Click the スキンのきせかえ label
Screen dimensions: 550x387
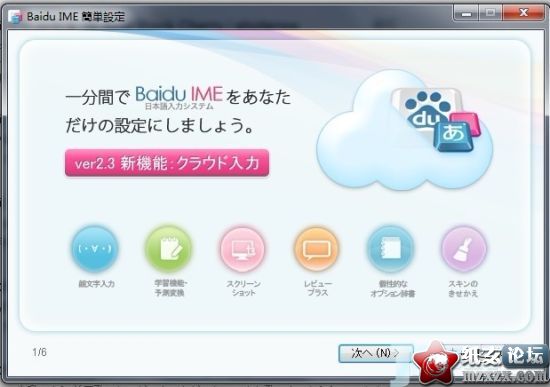(463, 288)
